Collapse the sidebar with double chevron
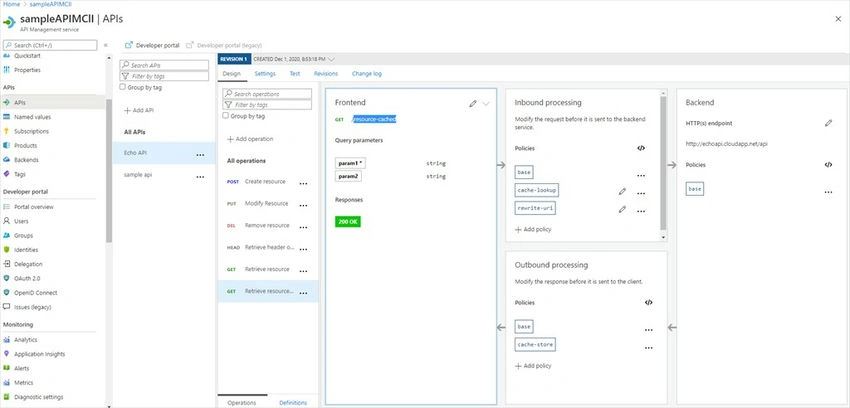850x408 pixels. (106, 46)
